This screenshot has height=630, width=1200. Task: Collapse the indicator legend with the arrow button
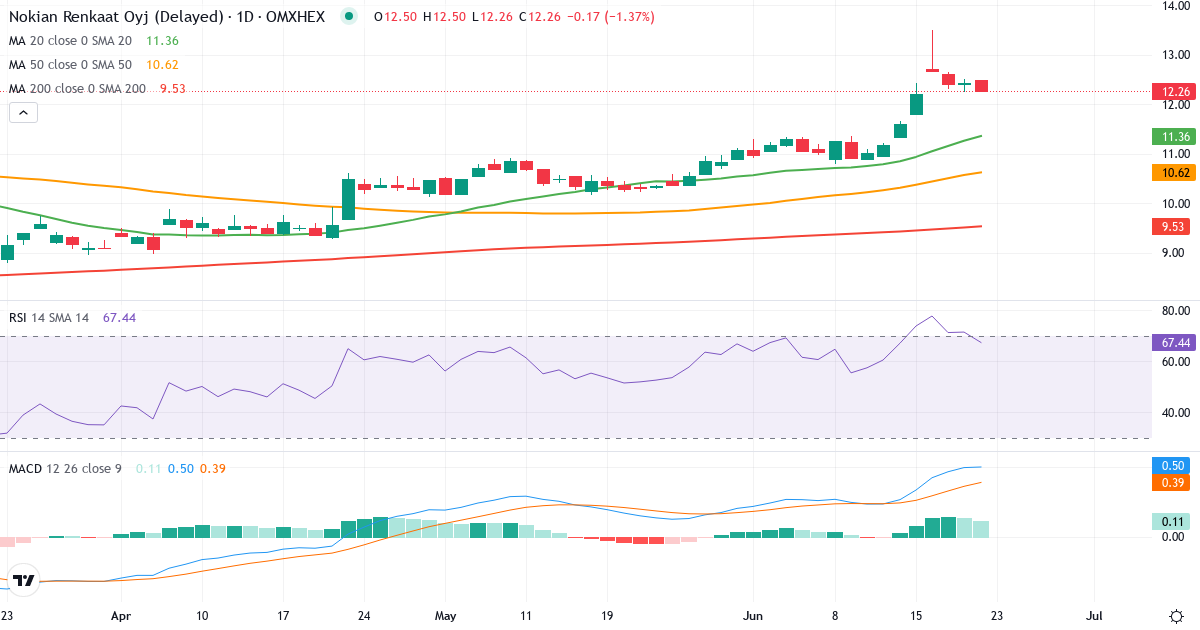(23, 113)
